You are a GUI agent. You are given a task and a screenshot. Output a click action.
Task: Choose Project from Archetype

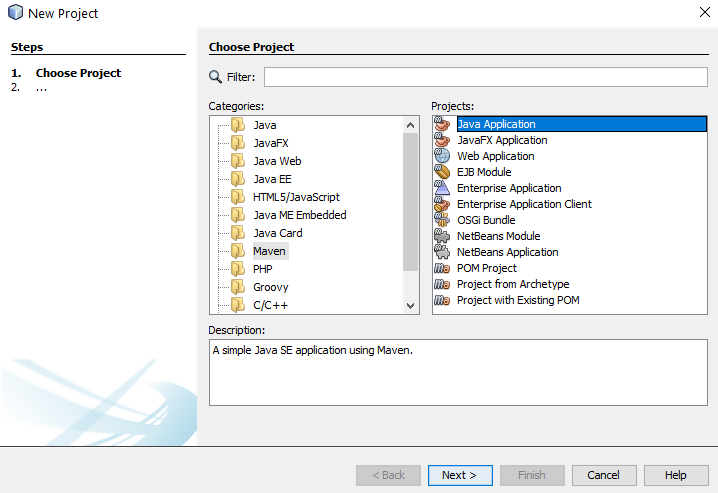point(513,284)
